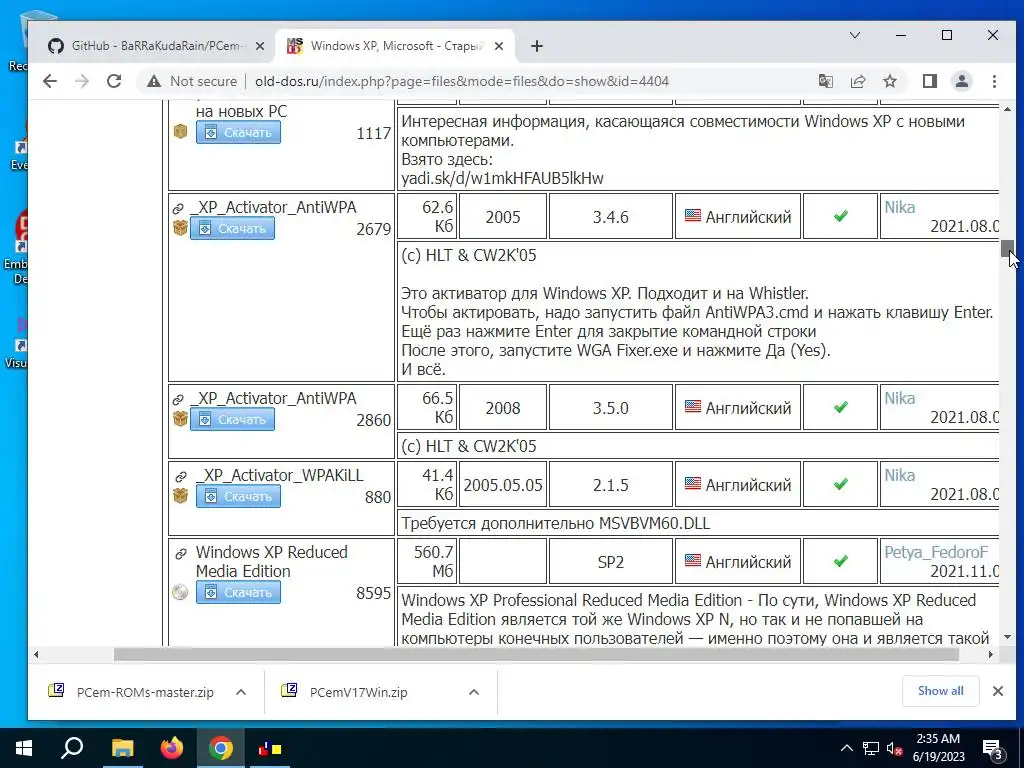This screenshot has width=1024, height=768.
Task: Open Chrome three-dot menu
Action: click(x=994, y=81)
